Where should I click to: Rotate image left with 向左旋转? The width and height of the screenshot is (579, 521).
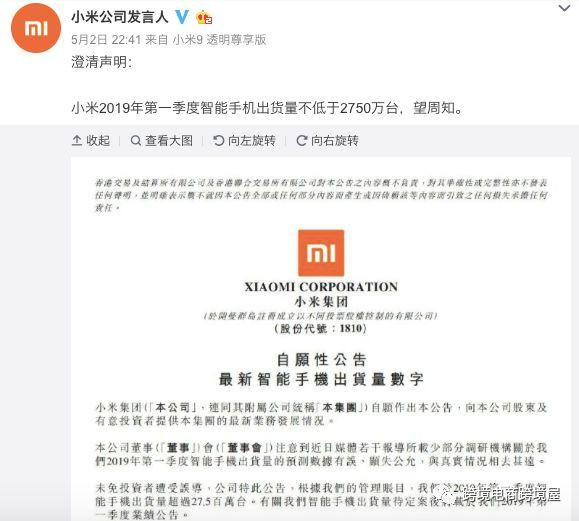244,141
